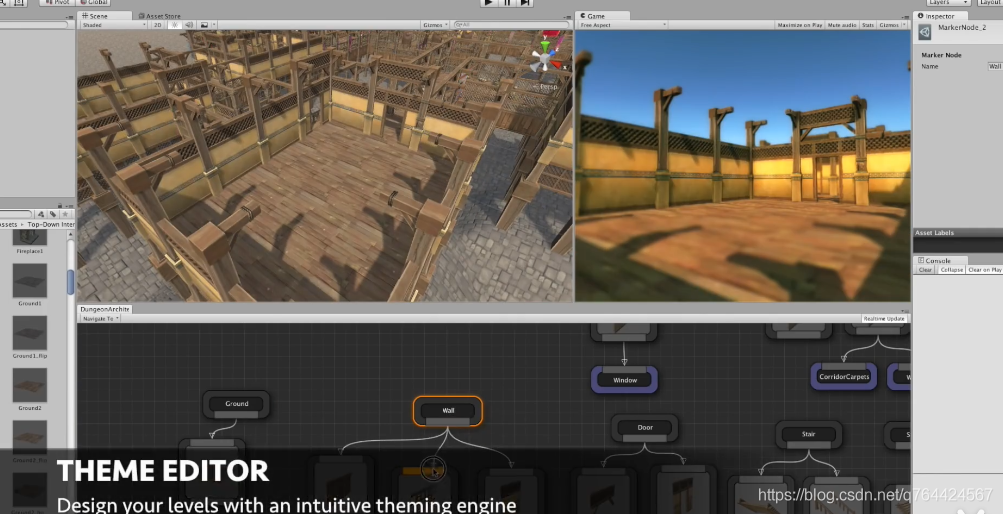This screenshot has height=514, width=1003.
Task: Click the Step frame button
Action: point(525,3)
